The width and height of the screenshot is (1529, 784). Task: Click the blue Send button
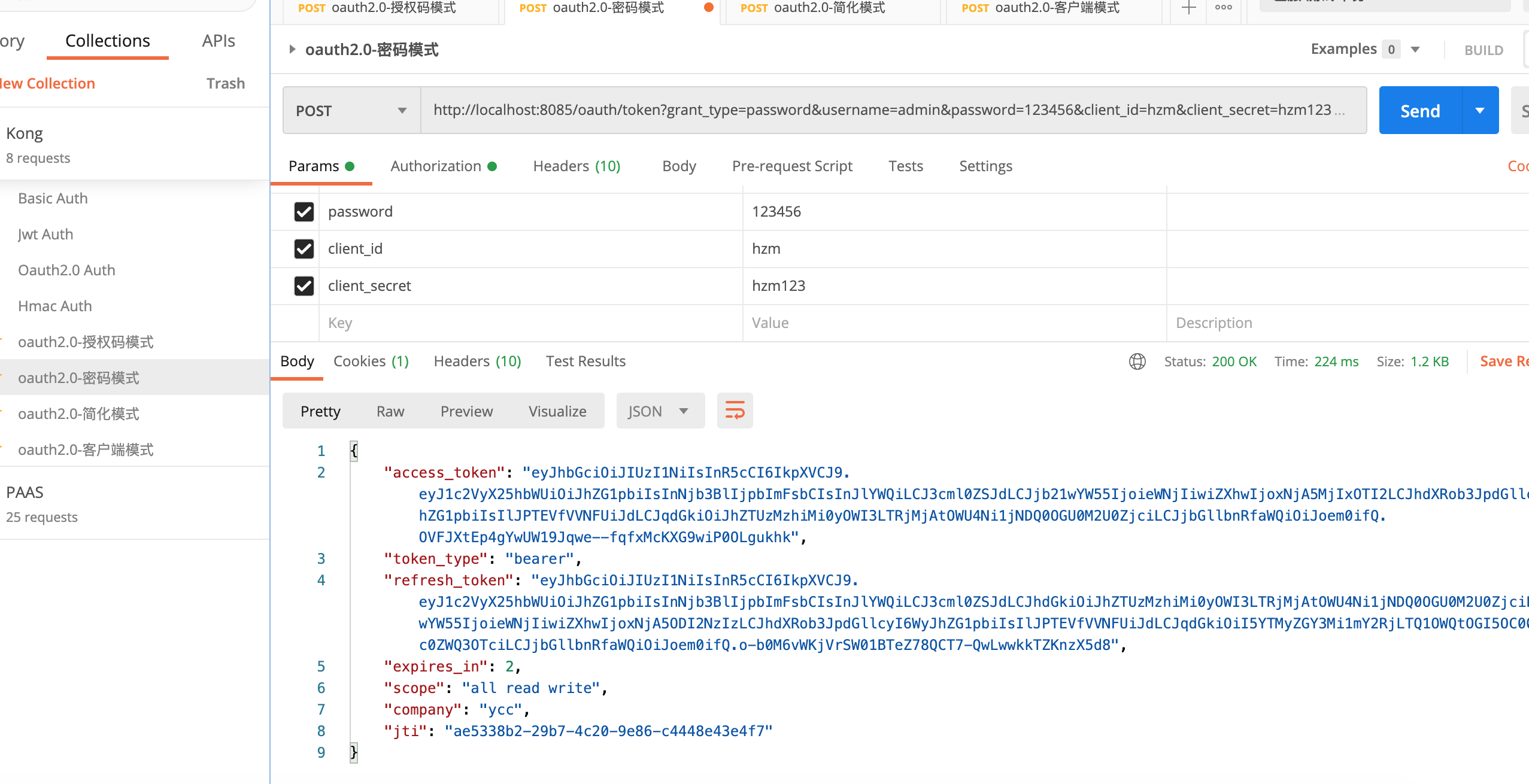pyautogui.click(x=1420, y=111)
